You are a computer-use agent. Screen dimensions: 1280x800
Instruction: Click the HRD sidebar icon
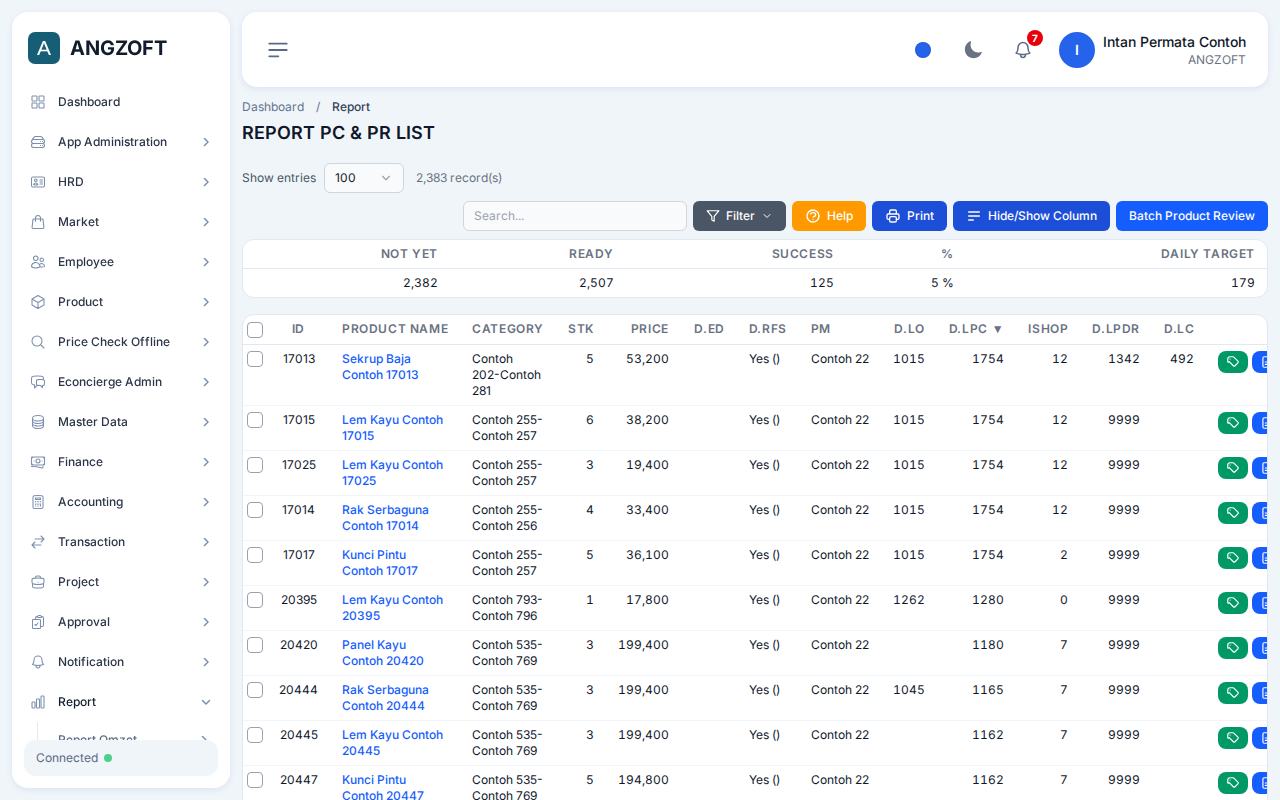(x=38, y=182)
